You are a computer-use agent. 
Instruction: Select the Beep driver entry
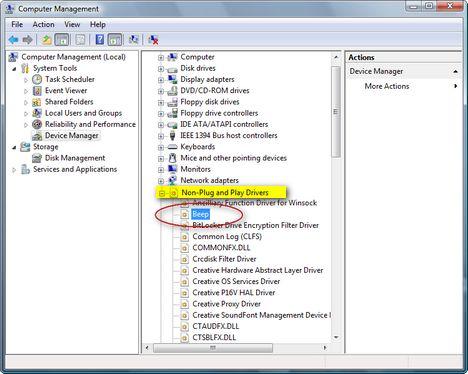(201, 214)
